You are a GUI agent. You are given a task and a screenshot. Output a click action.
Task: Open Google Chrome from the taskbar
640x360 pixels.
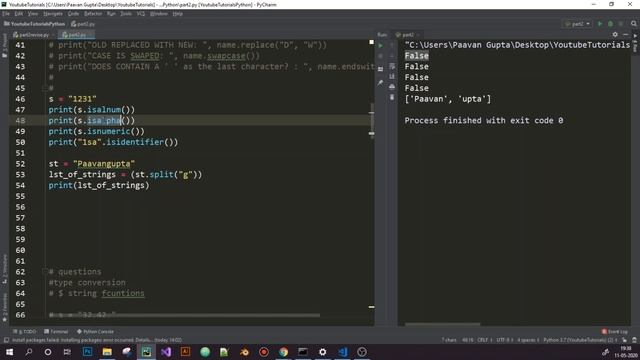click(283, 352)
